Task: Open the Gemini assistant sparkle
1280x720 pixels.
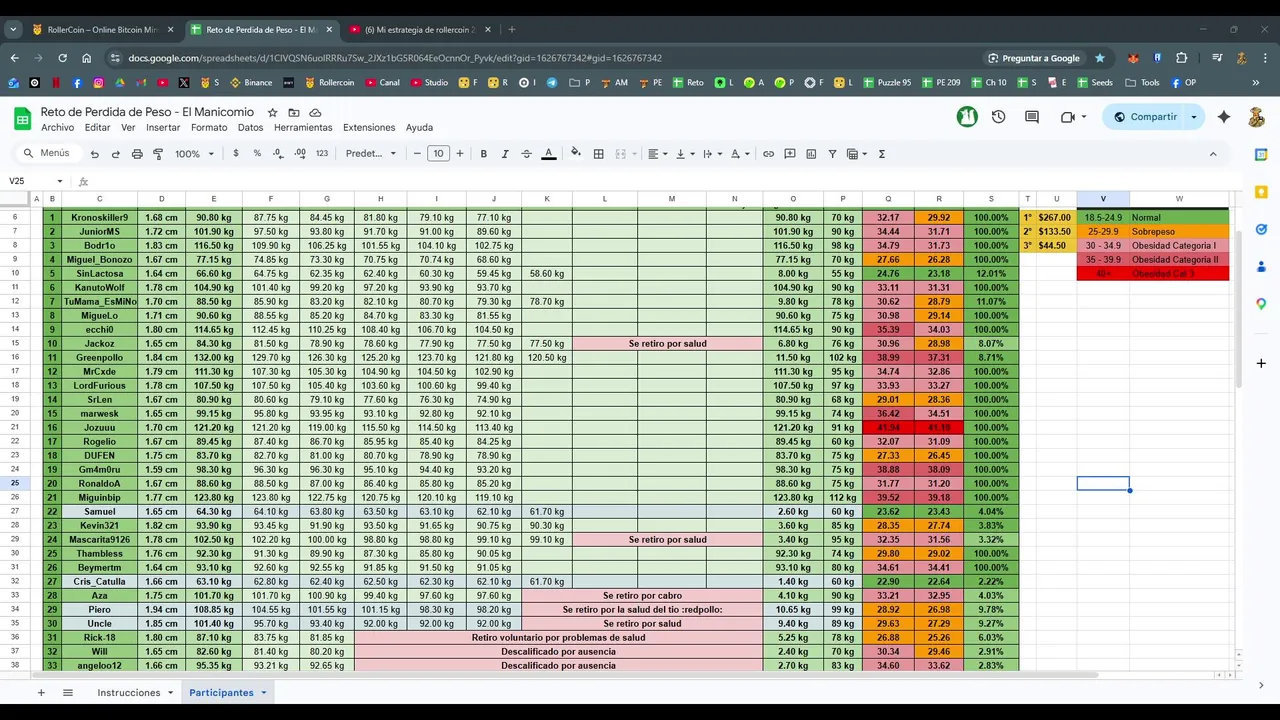Action: pyautogui.click(x=1224, y=117)
